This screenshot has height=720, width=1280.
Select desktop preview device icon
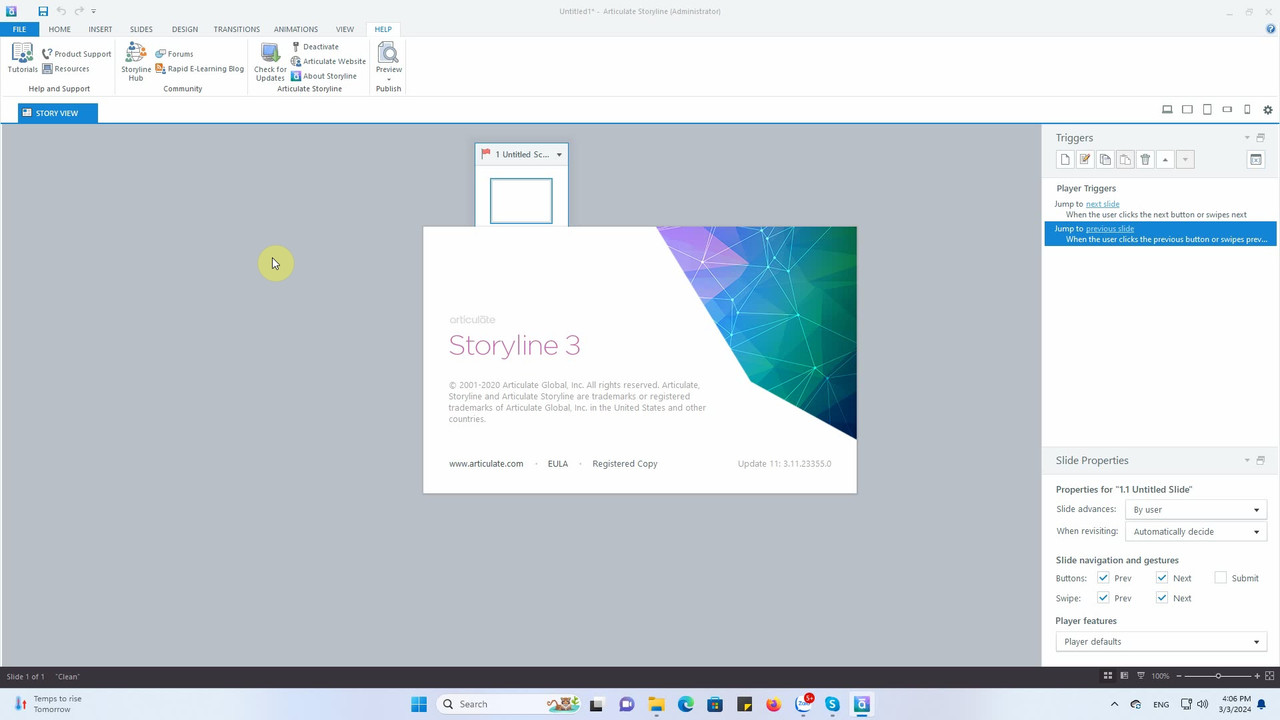pos(1167,110)
